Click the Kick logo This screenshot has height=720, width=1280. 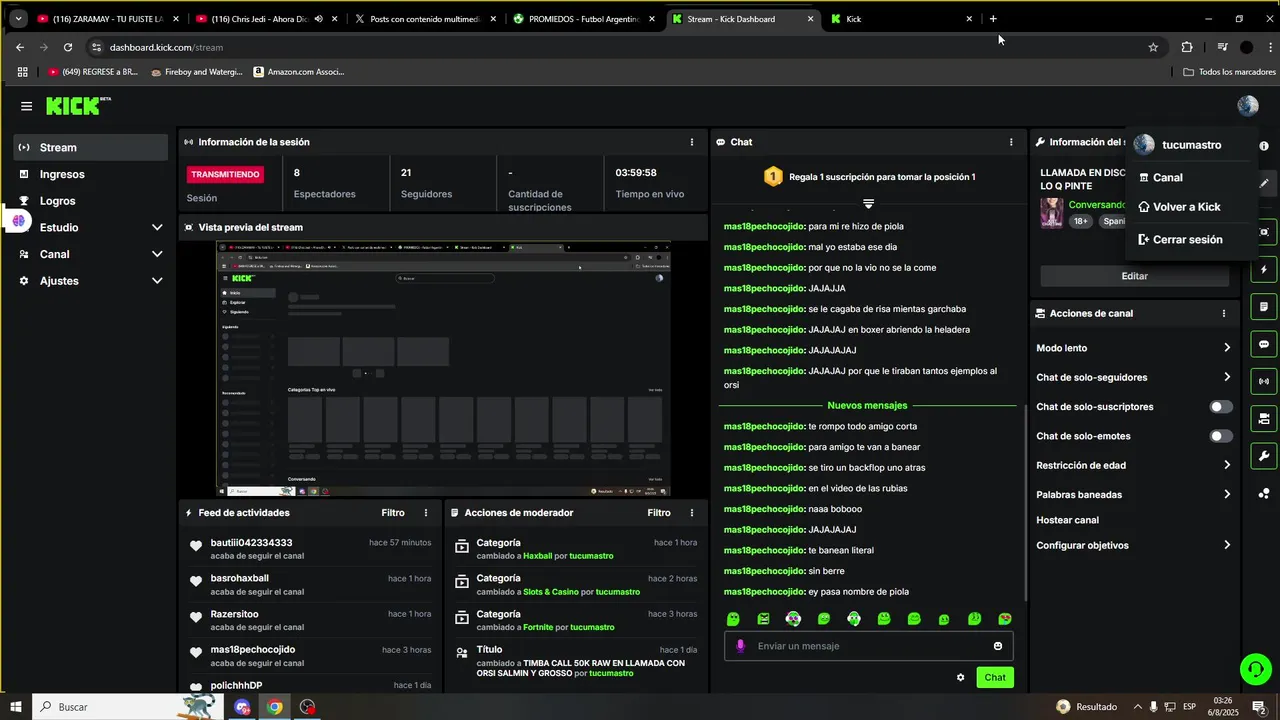pyautogui.click(x=78, y=106)
